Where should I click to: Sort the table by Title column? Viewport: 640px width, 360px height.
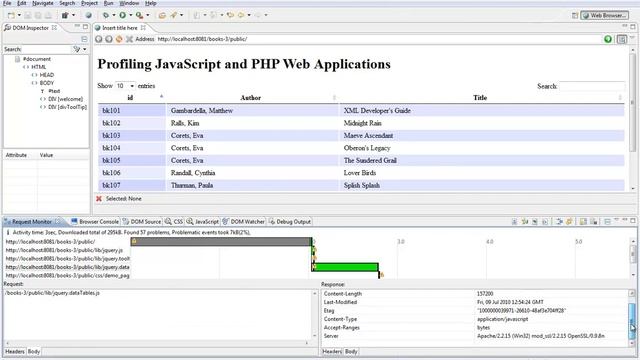pos(481,98)
